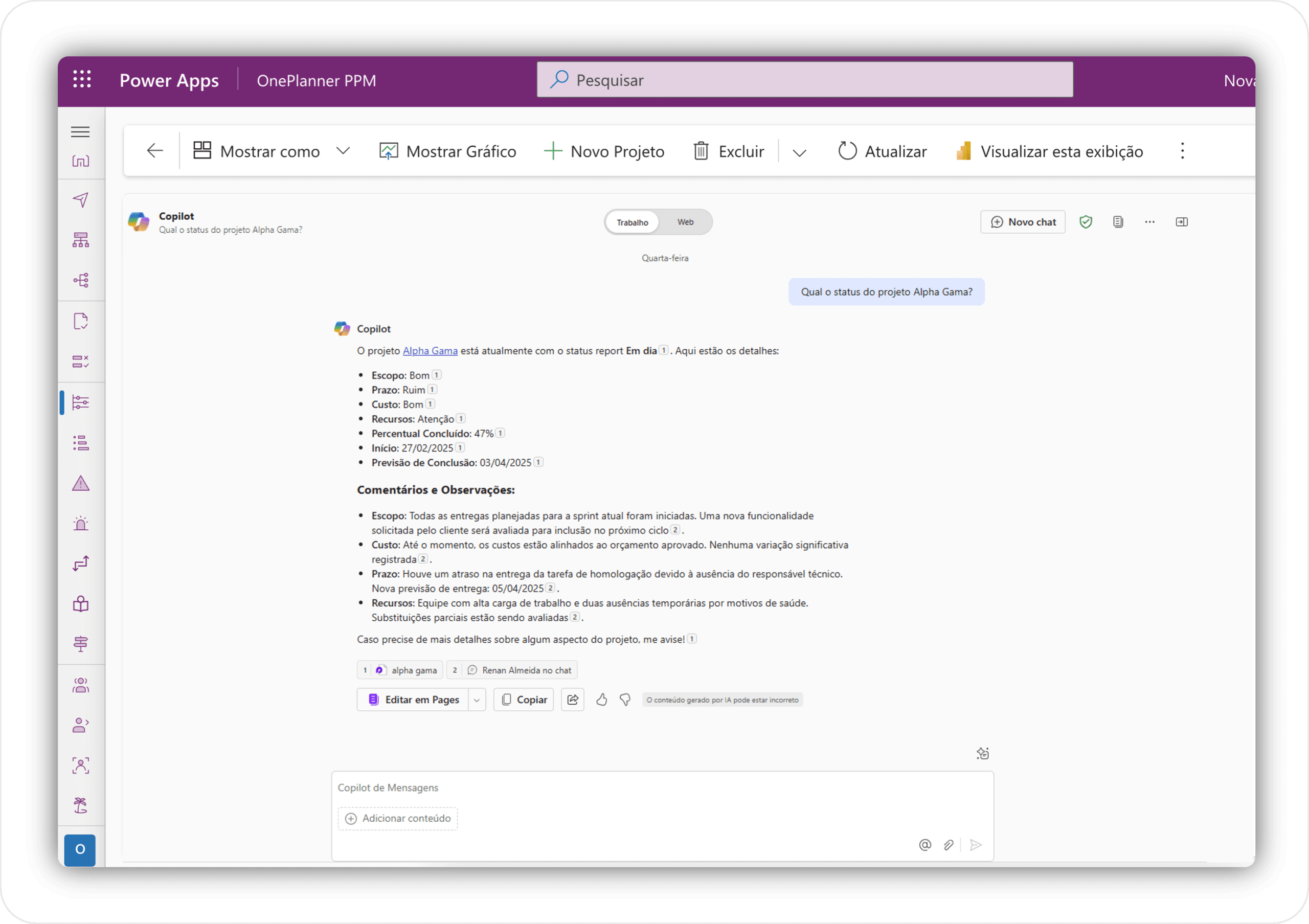Open the toolbar overflow vertical dots
This screenshot has height=924, width=1309.
point(1182,150)
